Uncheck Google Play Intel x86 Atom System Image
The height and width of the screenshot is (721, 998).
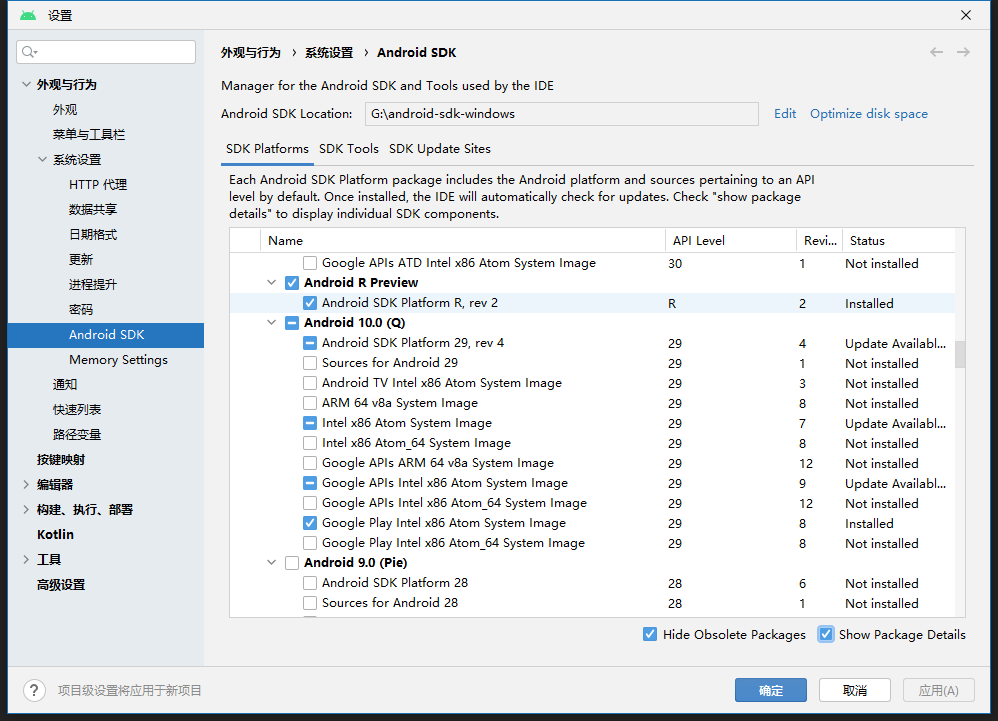point(311,523)
